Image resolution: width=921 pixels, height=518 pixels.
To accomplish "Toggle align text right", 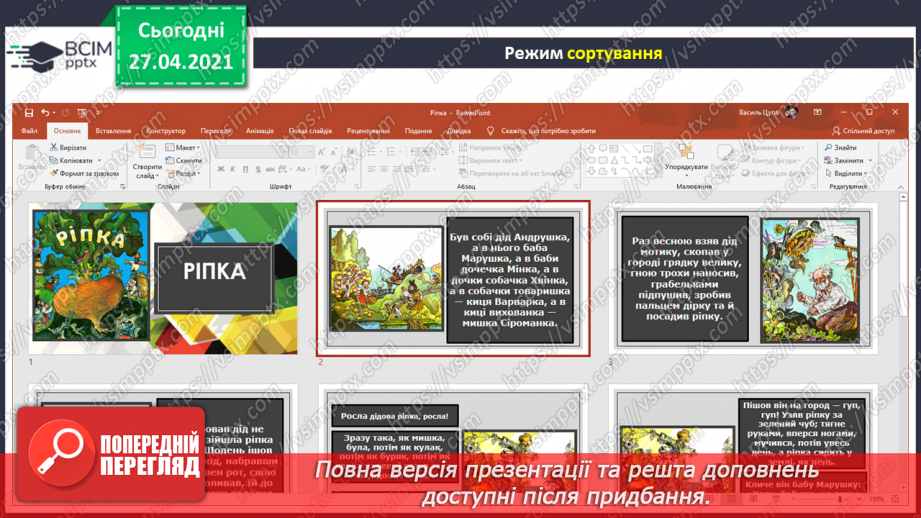I will (x=396, y=169).
